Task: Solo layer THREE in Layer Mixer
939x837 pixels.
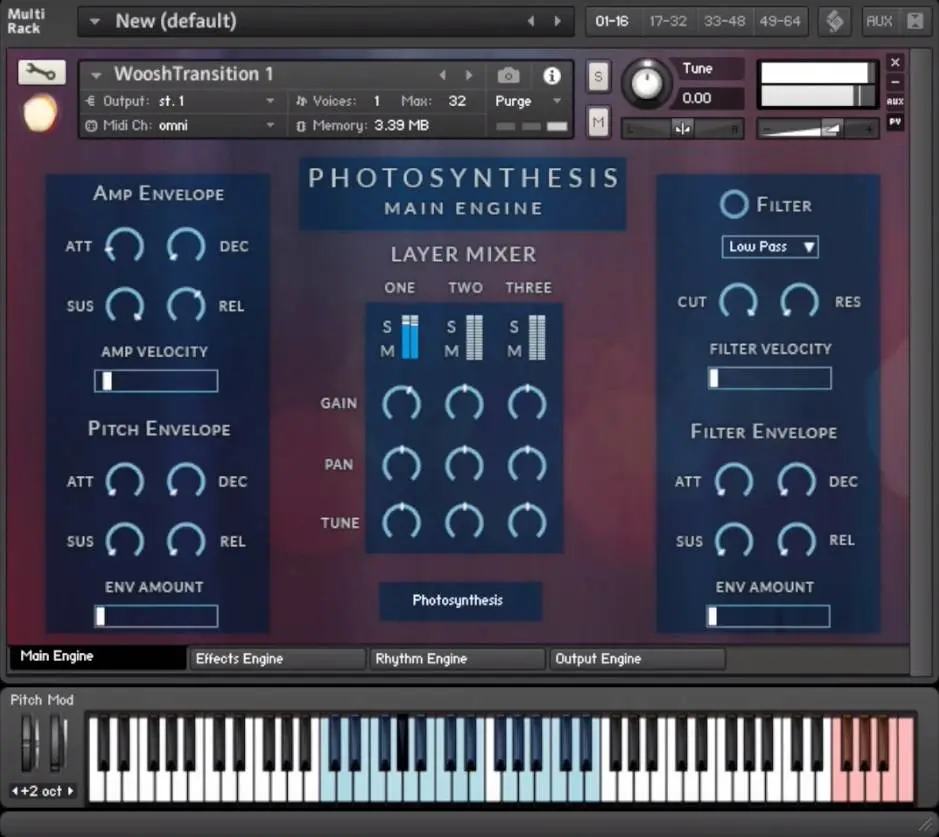Action: click(514, 327)
